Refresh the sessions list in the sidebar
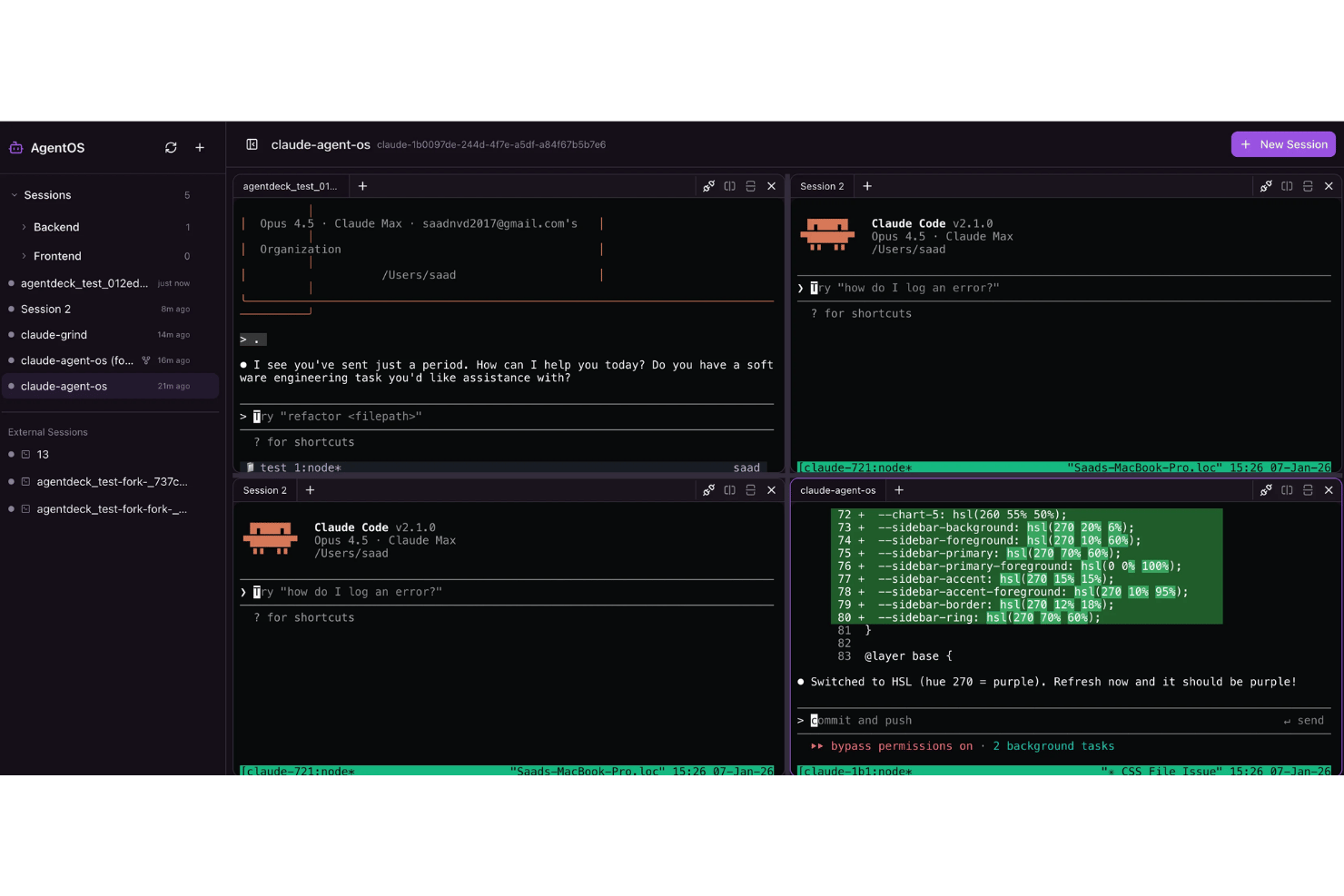Viewport: 1344px width, 896px height. click(171, 147)
